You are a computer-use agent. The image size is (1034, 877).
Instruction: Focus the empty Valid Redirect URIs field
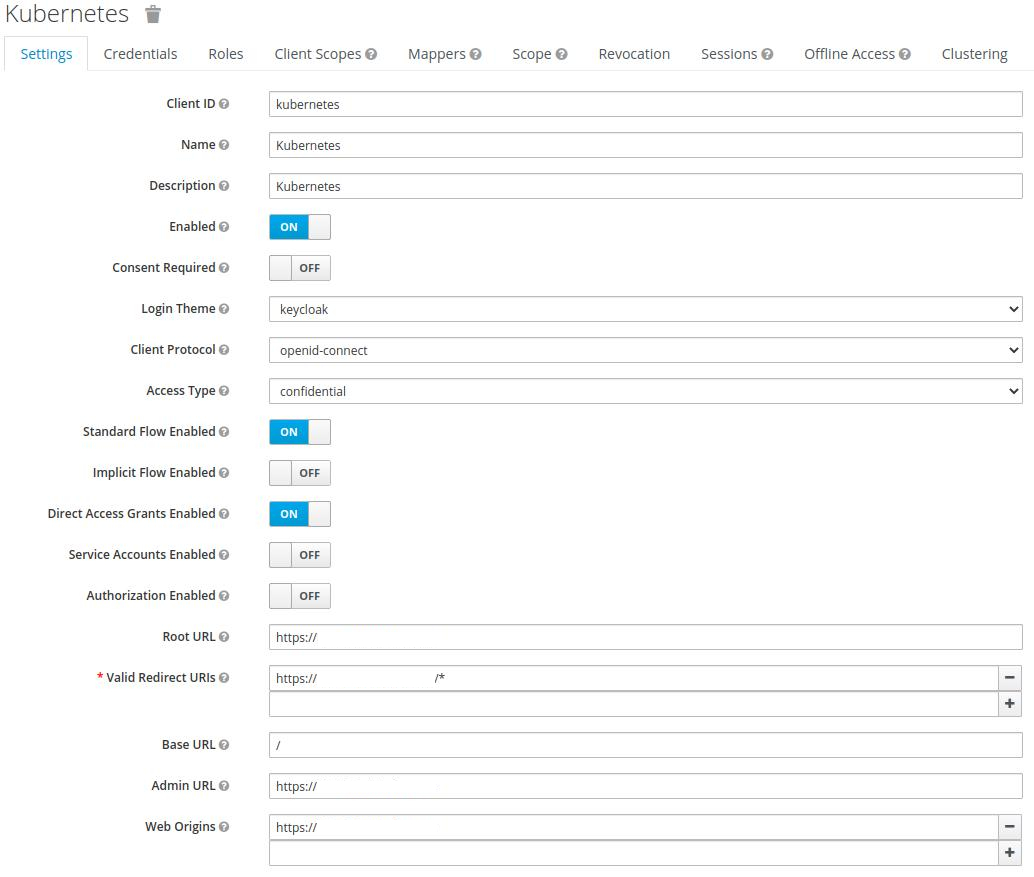coord(633,704)
